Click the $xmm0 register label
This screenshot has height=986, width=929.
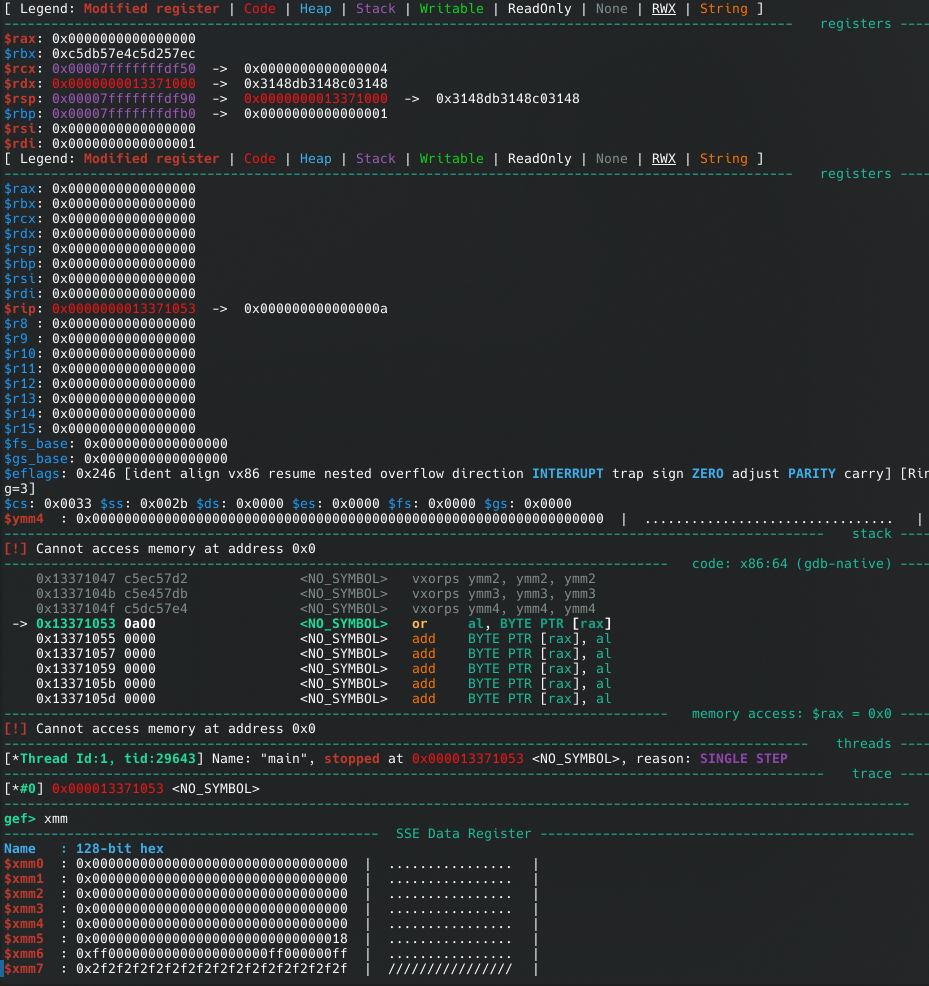24,864
